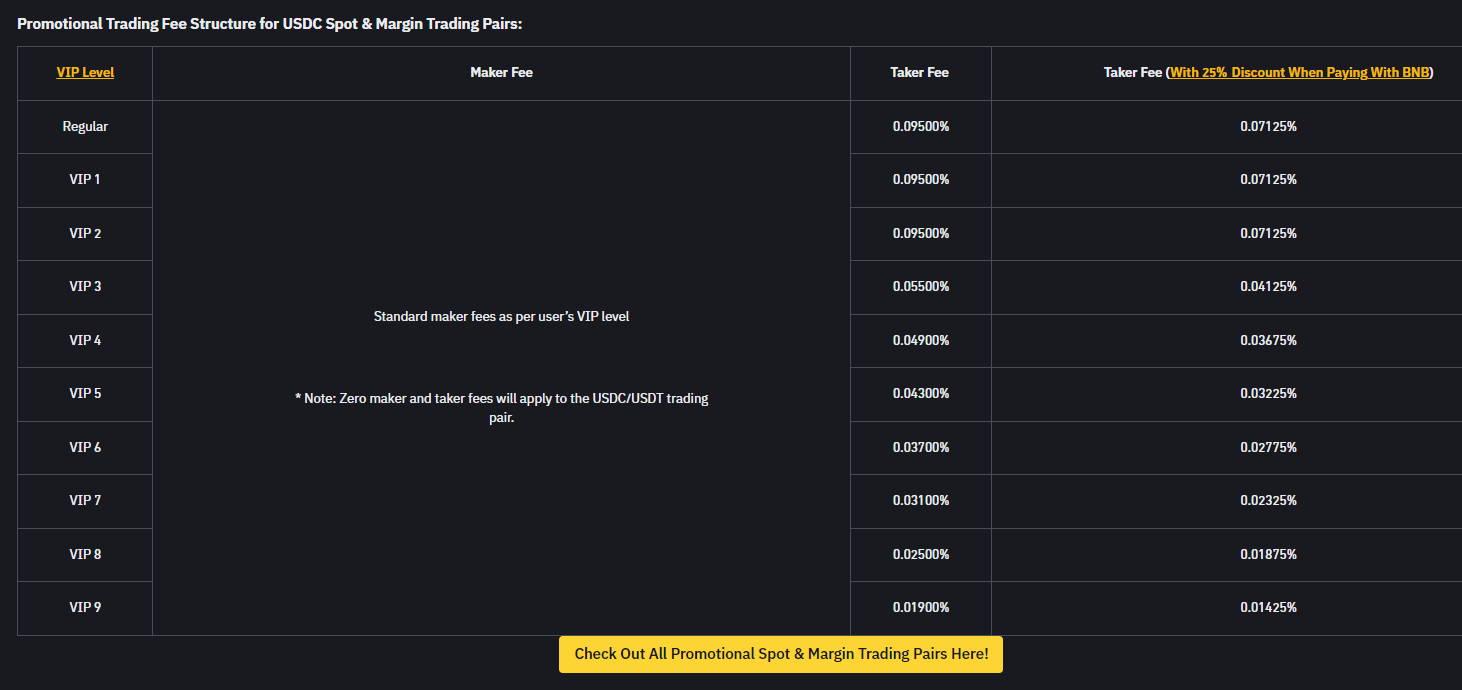Open the 25% Discount When Paying With BNB link

tap(1300, 72)
